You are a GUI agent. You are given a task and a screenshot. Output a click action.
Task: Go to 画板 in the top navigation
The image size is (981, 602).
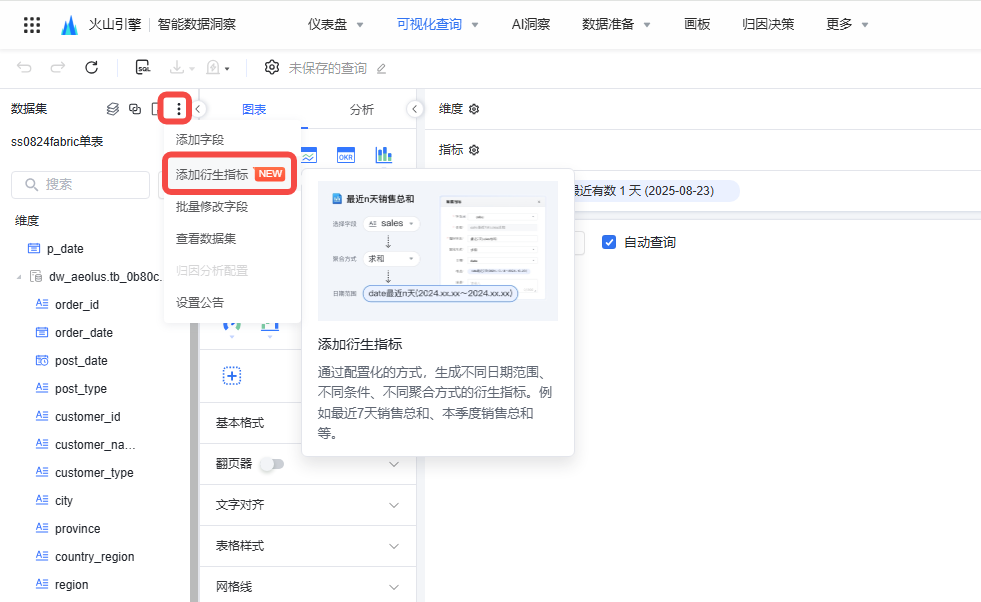coord(697,24)
